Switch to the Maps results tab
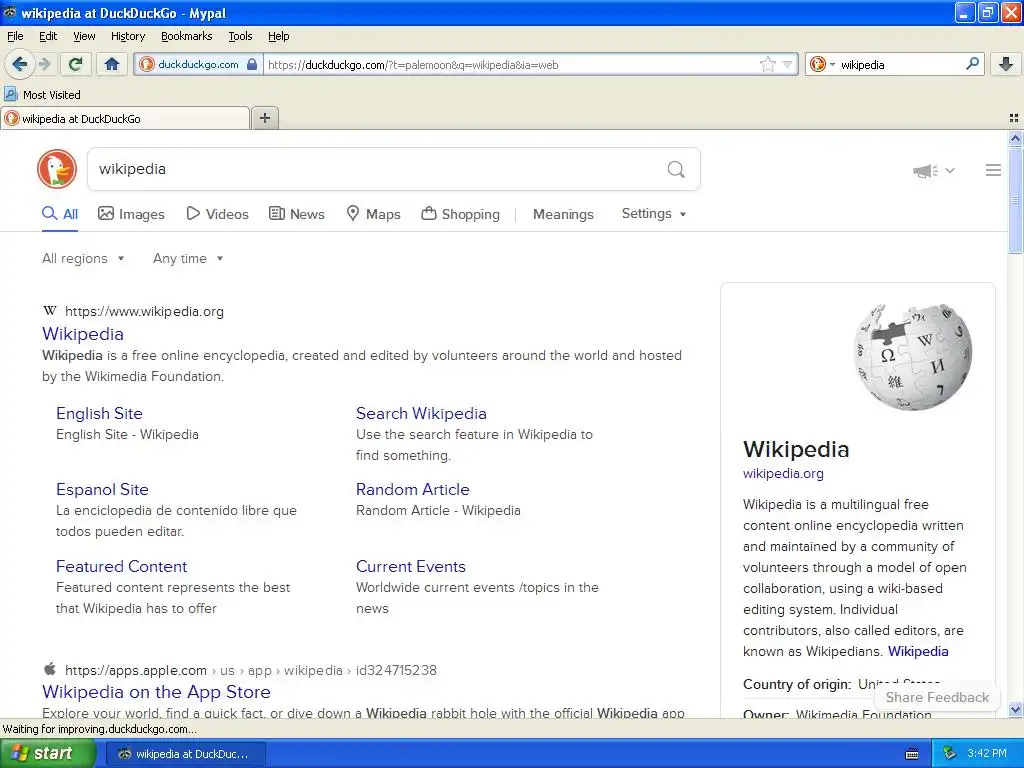 pyautogui.click(x=374, y=214)
